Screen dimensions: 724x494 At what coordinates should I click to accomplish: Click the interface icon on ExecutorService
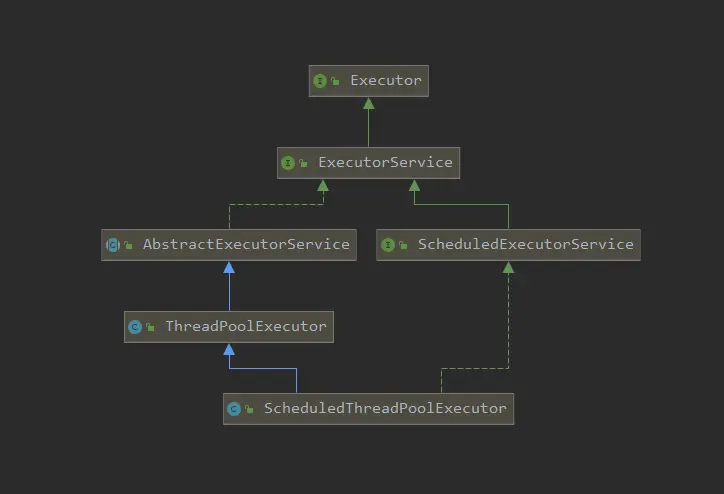coord(288,163)
